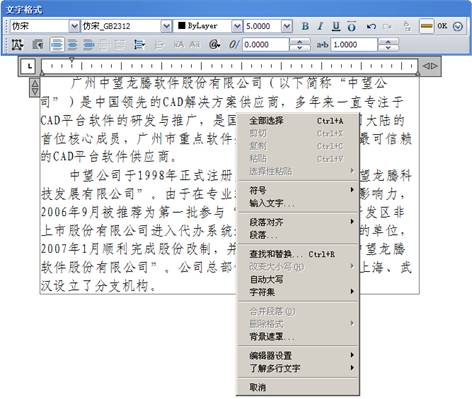472x399 pixels.
Task: Click the greyed-out Uppercase conversion icon
Action: [x=179, y=44]
